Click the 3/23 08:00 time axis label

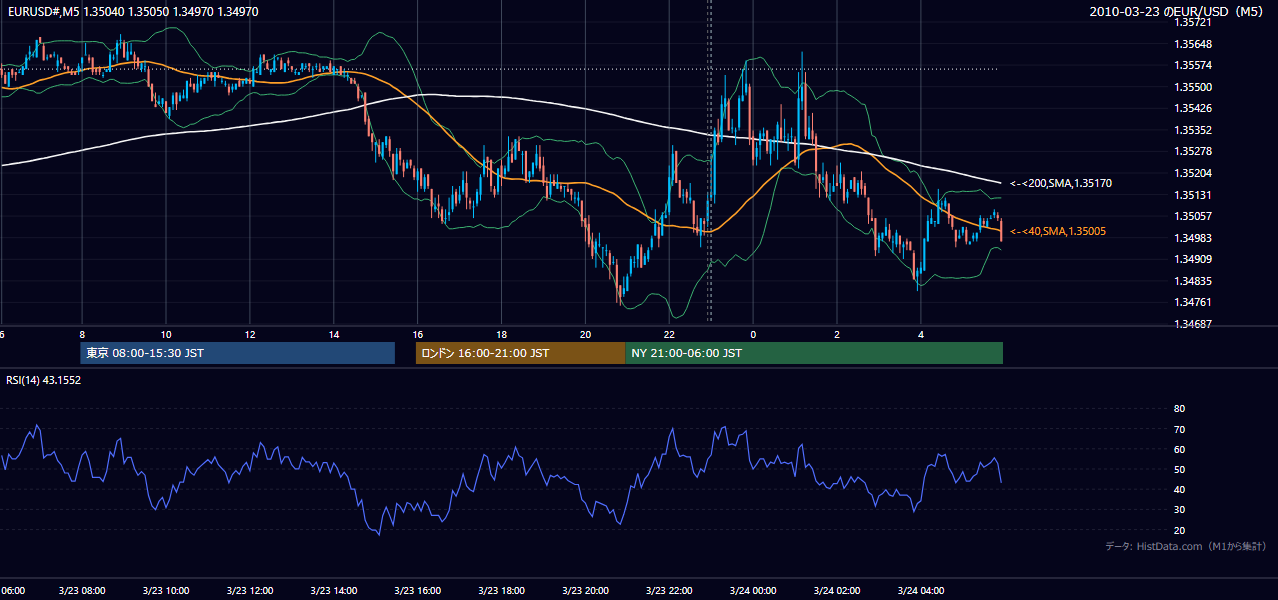pyautogui.click(x=80, y=591)
